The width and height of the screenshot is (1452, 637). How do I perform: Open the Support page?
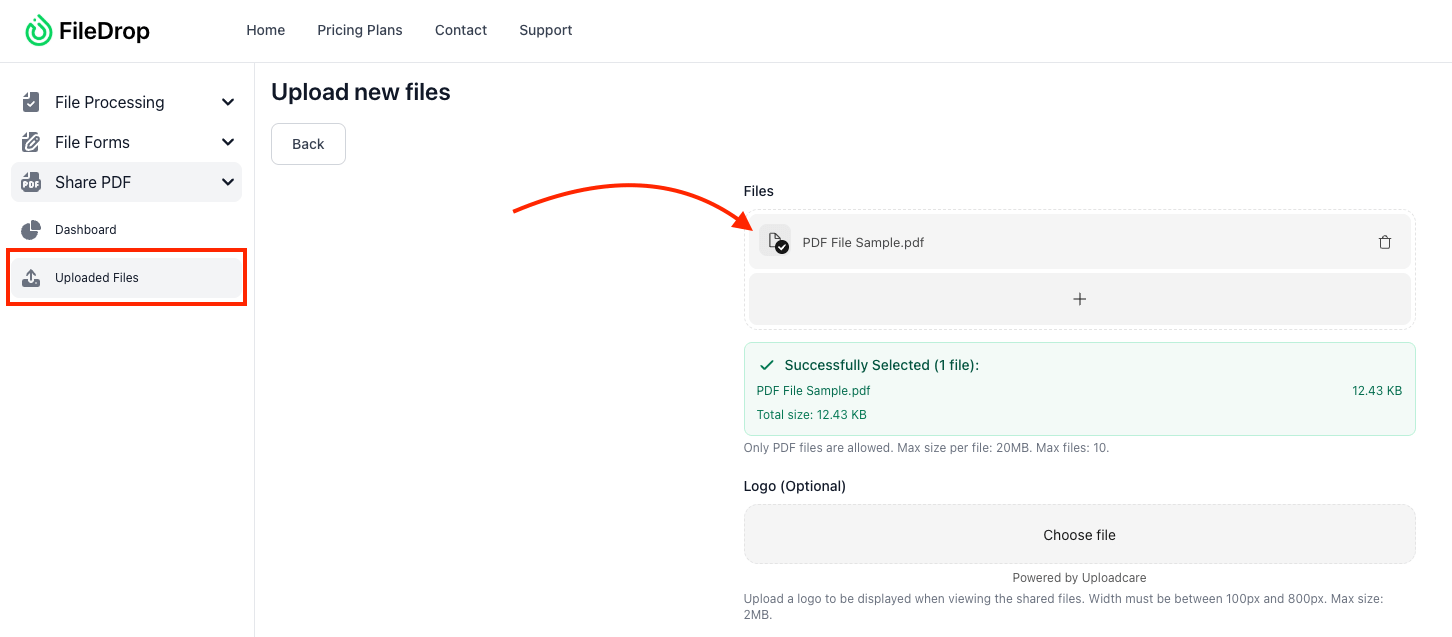pos(546,30)
